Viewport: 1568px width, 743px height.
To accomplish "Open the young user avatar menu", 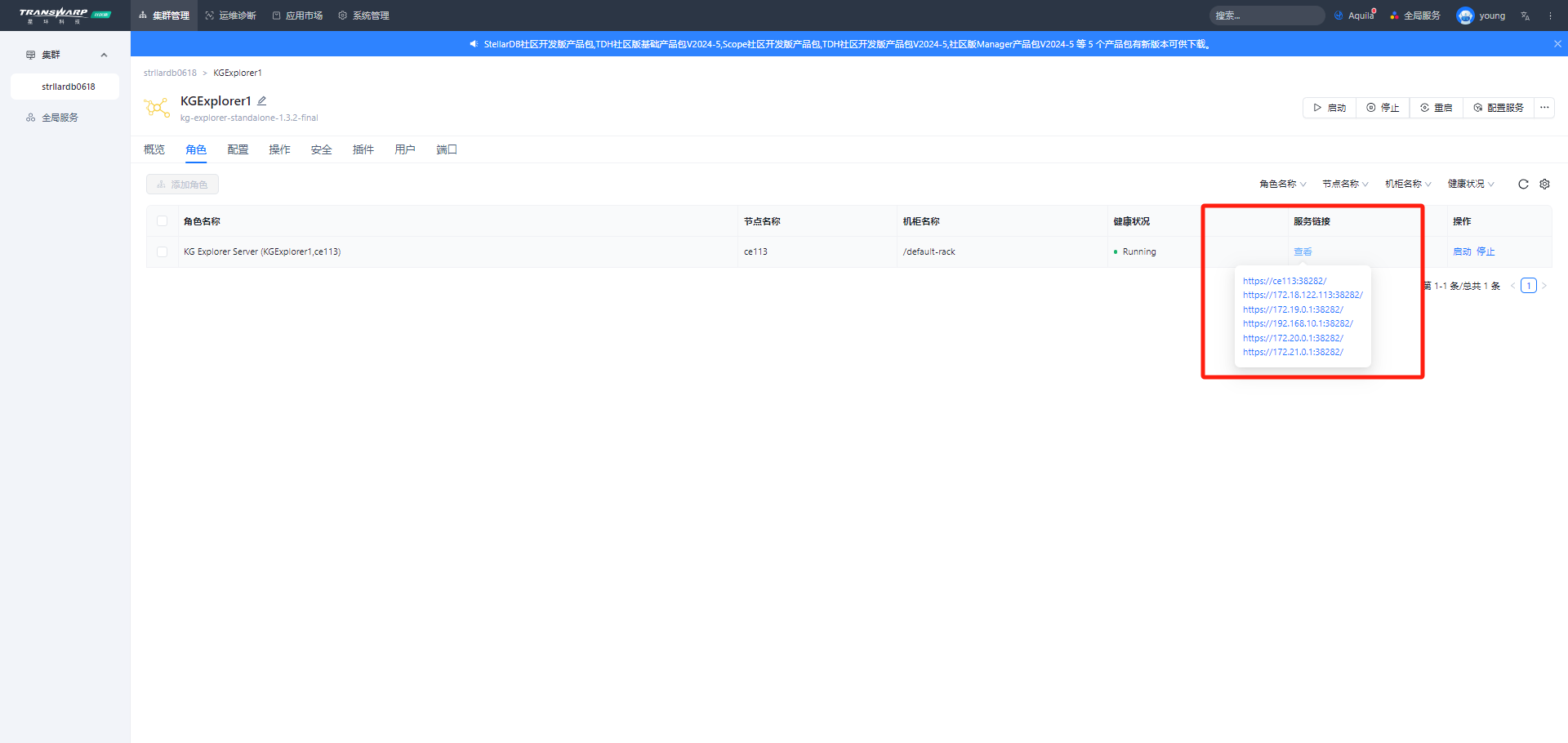I will tap(1481, 16).
